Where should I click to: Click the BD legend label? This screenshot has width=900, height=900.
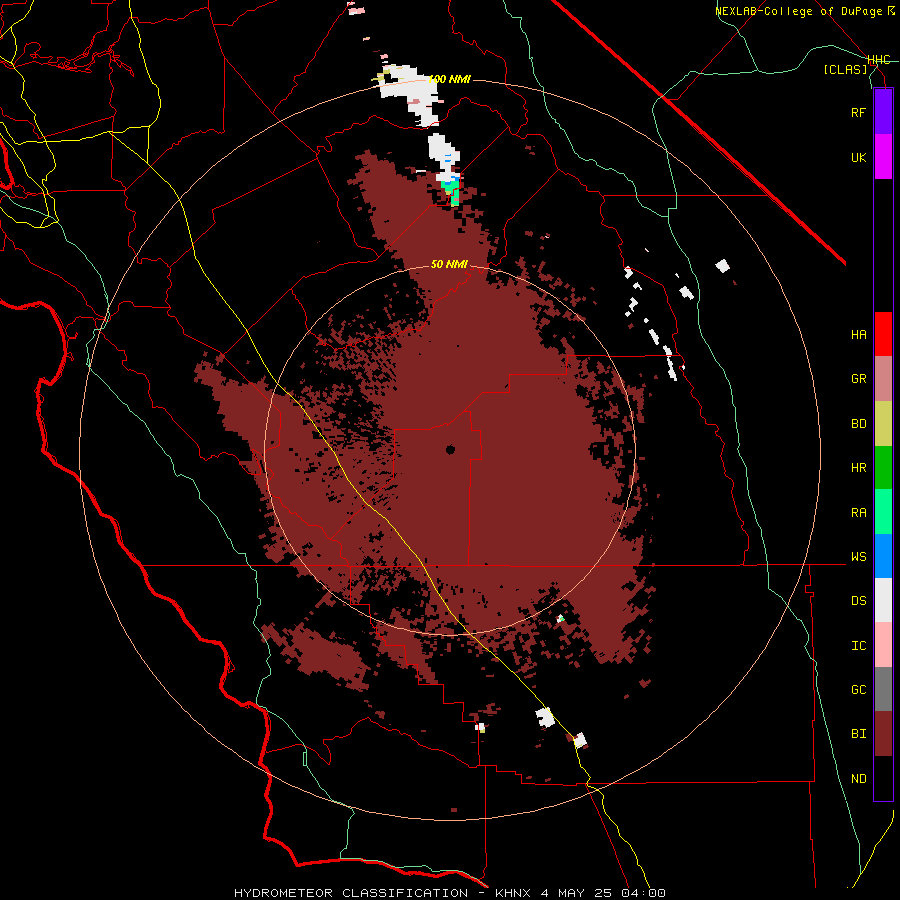coord(859,424)
